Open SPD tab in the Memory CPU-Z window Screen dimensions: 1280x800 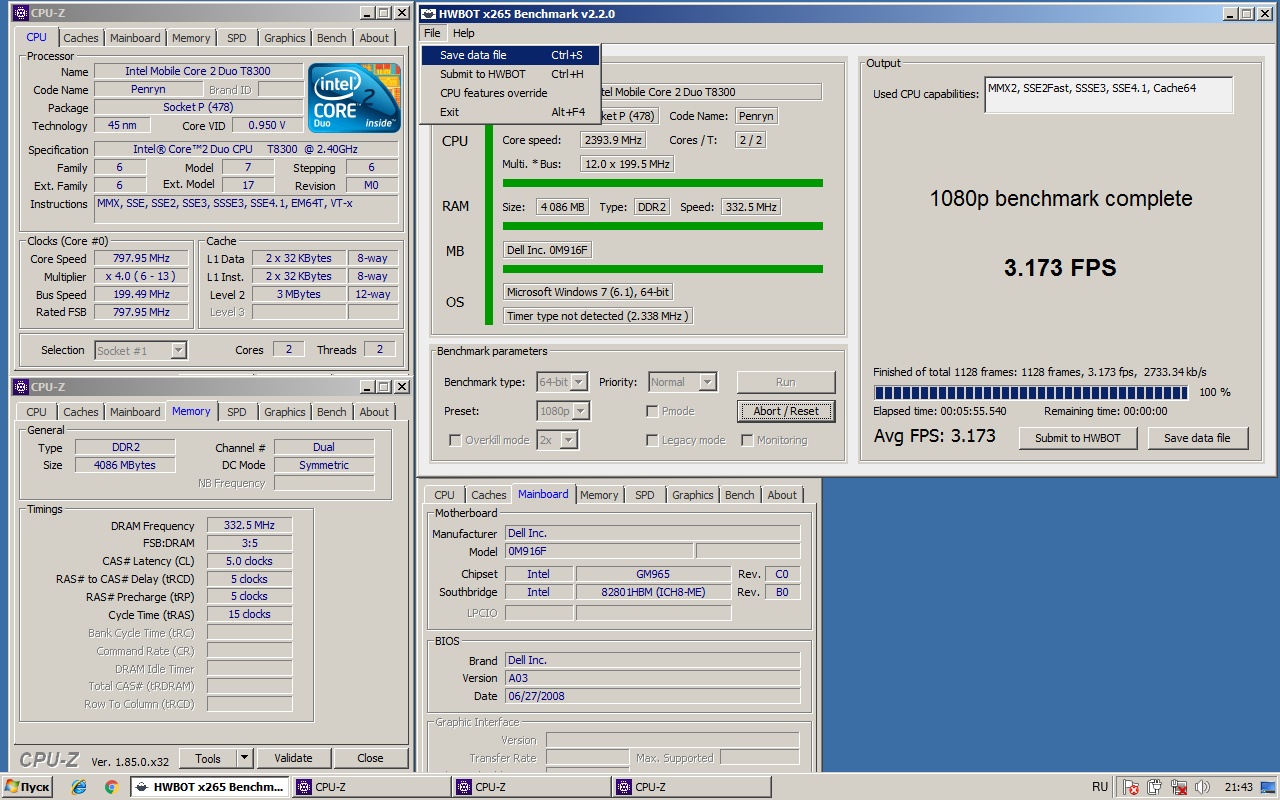point(236,412)
